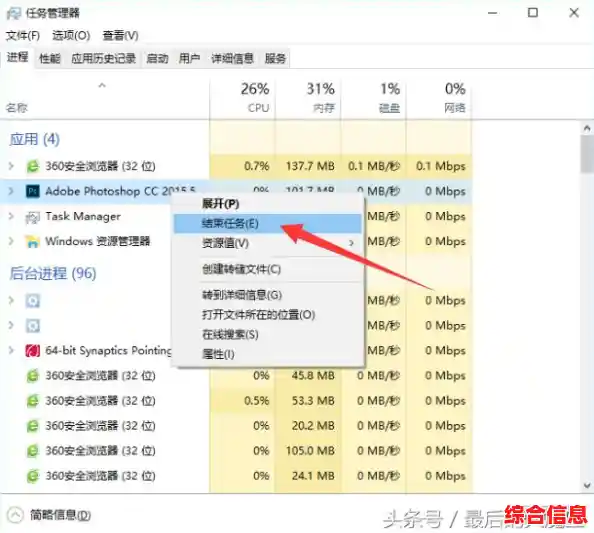Sort by the CPU column header
This screenshot has height=533, width=594.
pos(242,98)
